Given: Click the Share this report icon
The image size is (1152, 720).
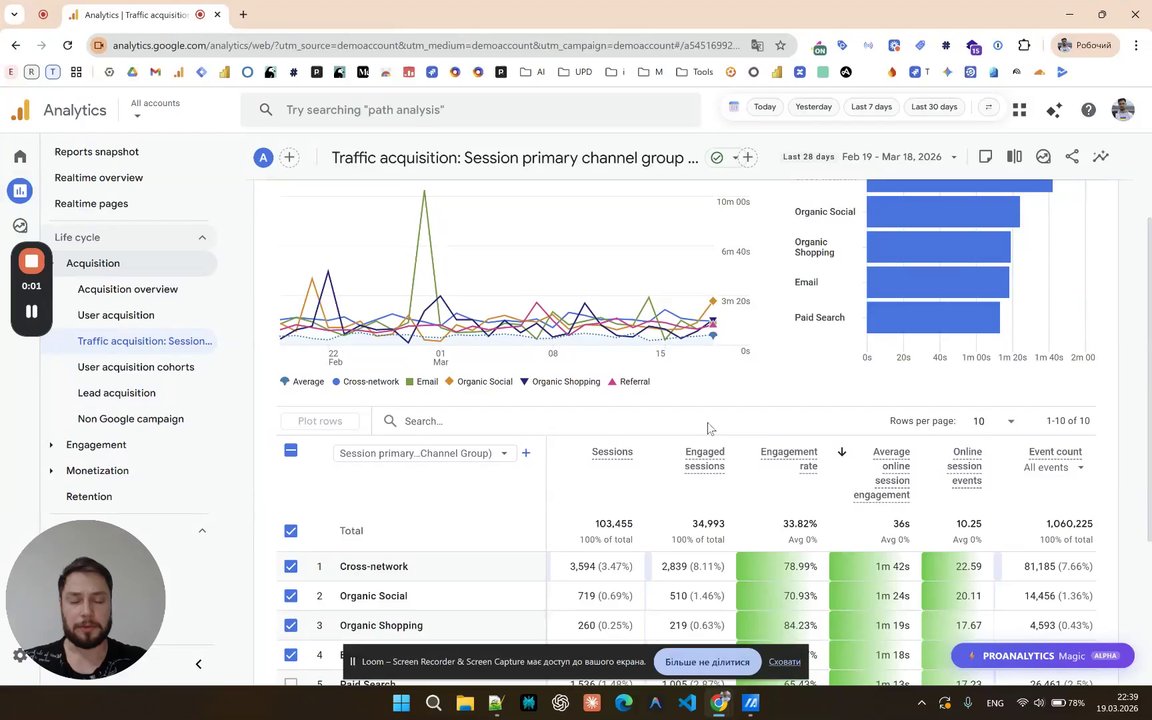Looking at the screenshot, I should [x=1072, y=156].
